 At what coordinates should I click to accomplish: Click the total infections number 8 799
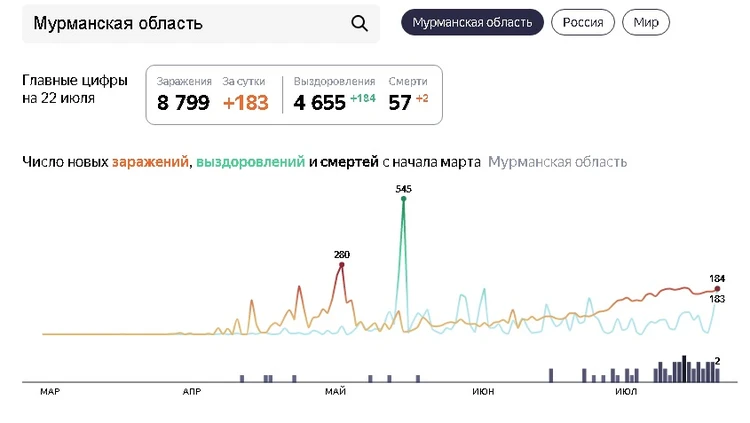pos(183,102)
